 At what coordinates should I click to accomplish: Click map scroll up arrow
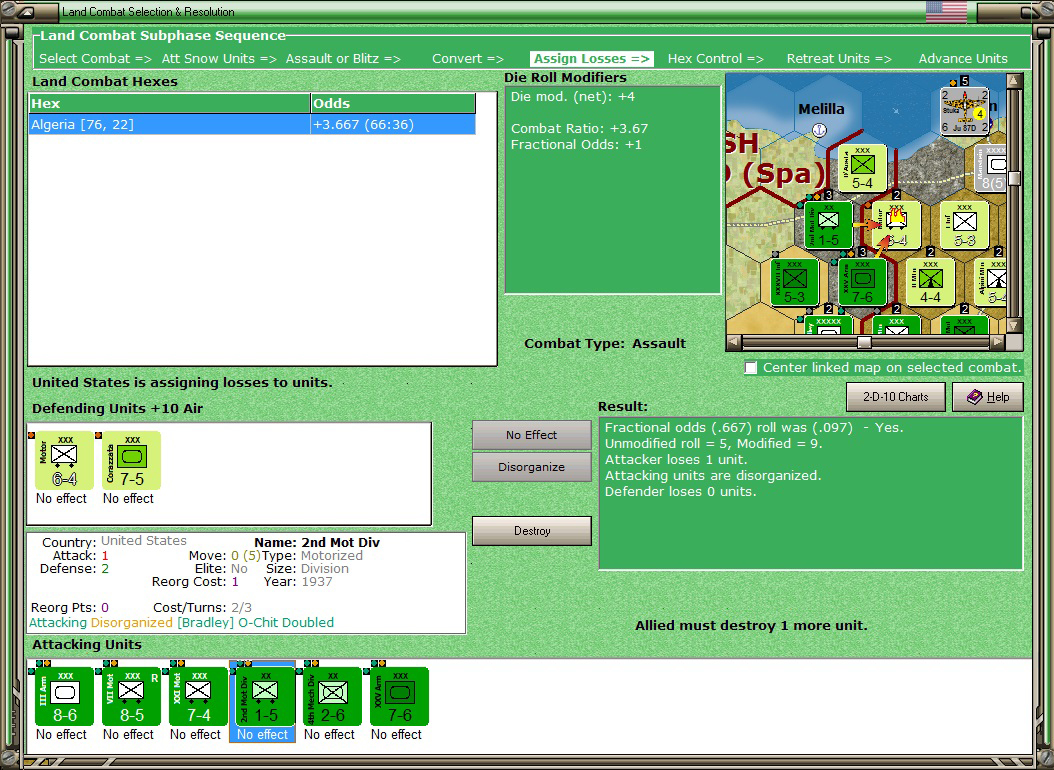click(1014, 81)
